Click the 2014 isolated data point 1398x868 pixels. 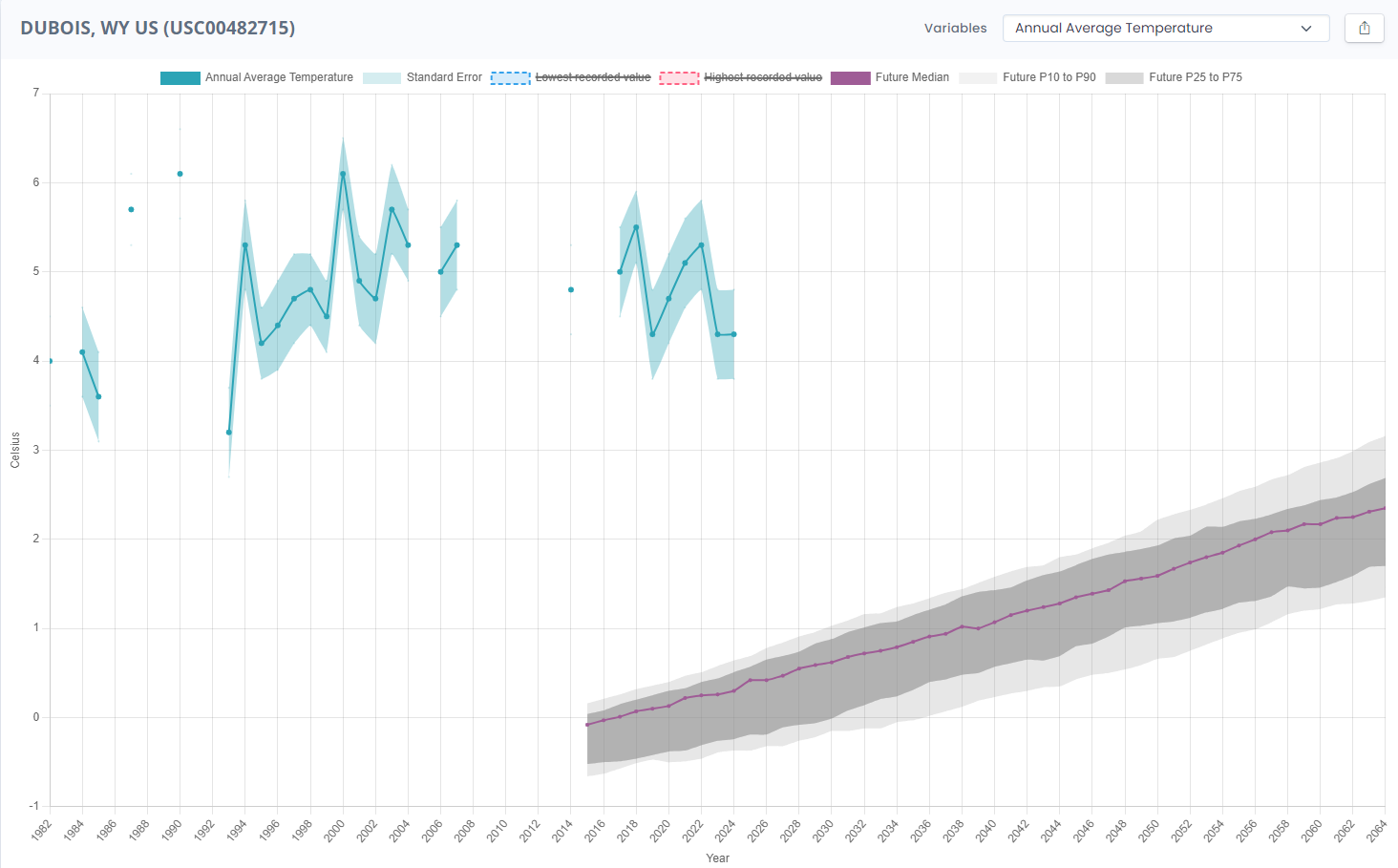point(571,289)
